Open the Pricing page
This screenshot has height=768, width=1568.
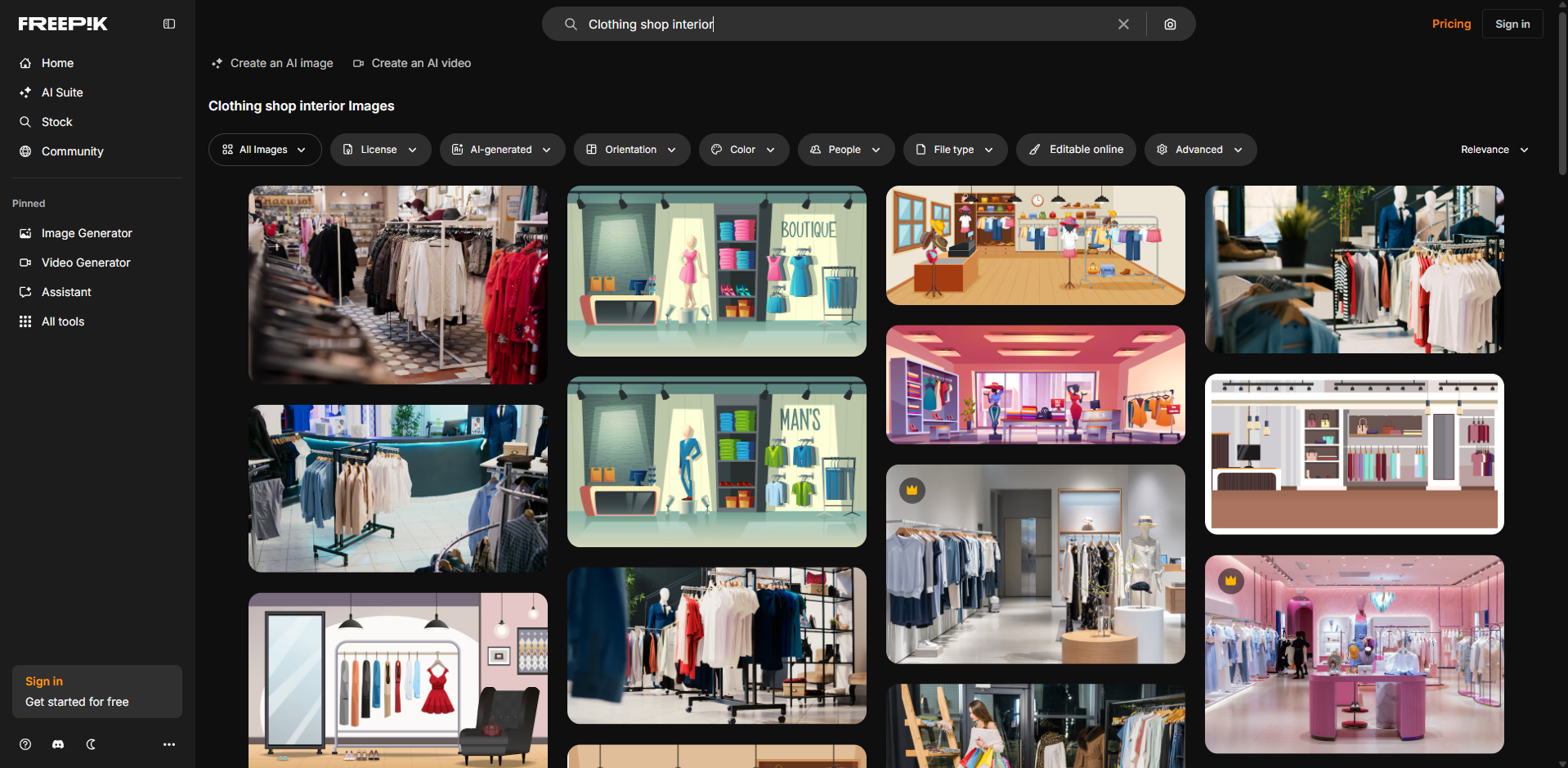(1451, 24)
